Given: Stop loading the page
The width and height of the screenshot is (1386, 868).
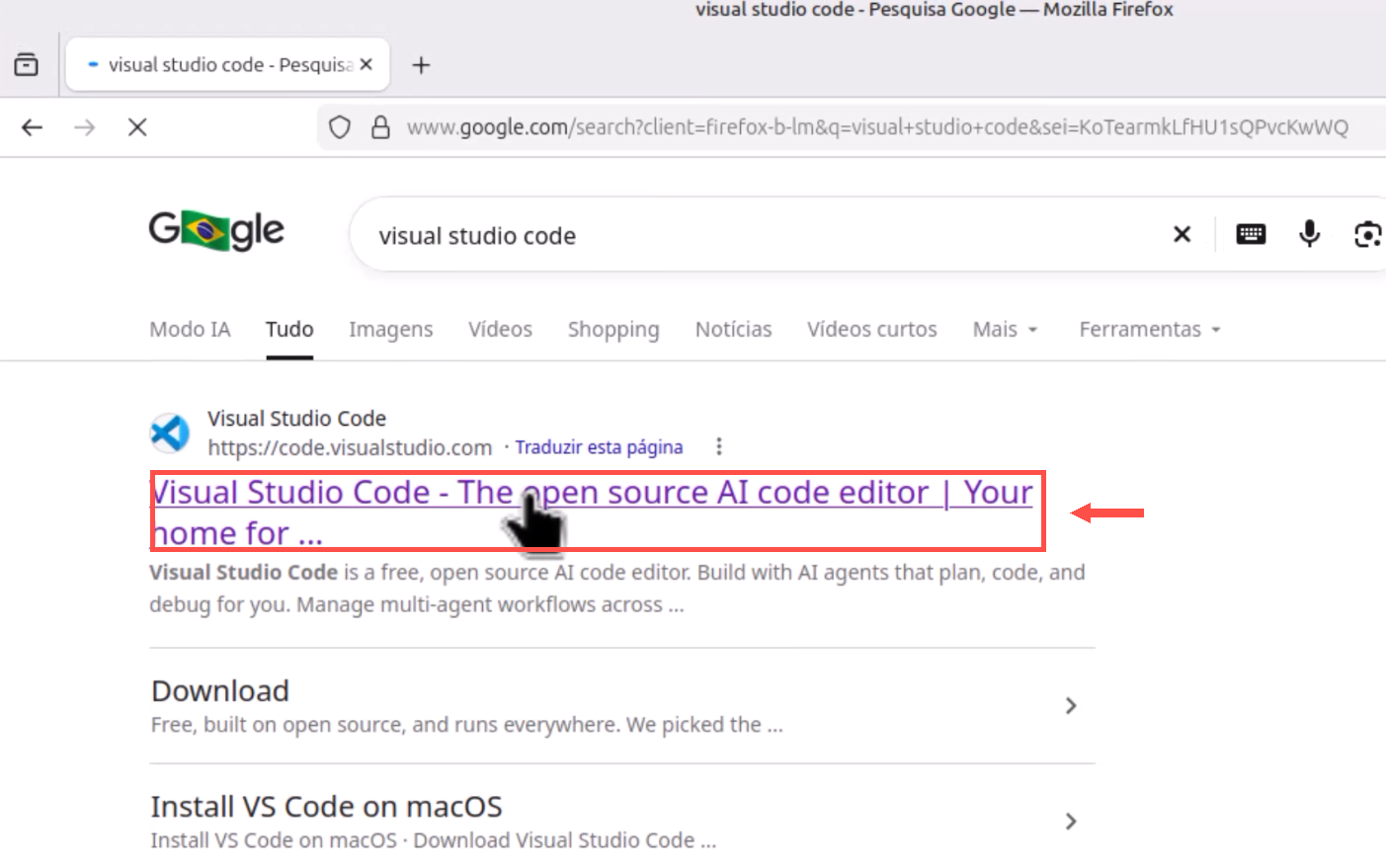Looking at the screenshot, I should pyautogui.click(x=137, y=127).
